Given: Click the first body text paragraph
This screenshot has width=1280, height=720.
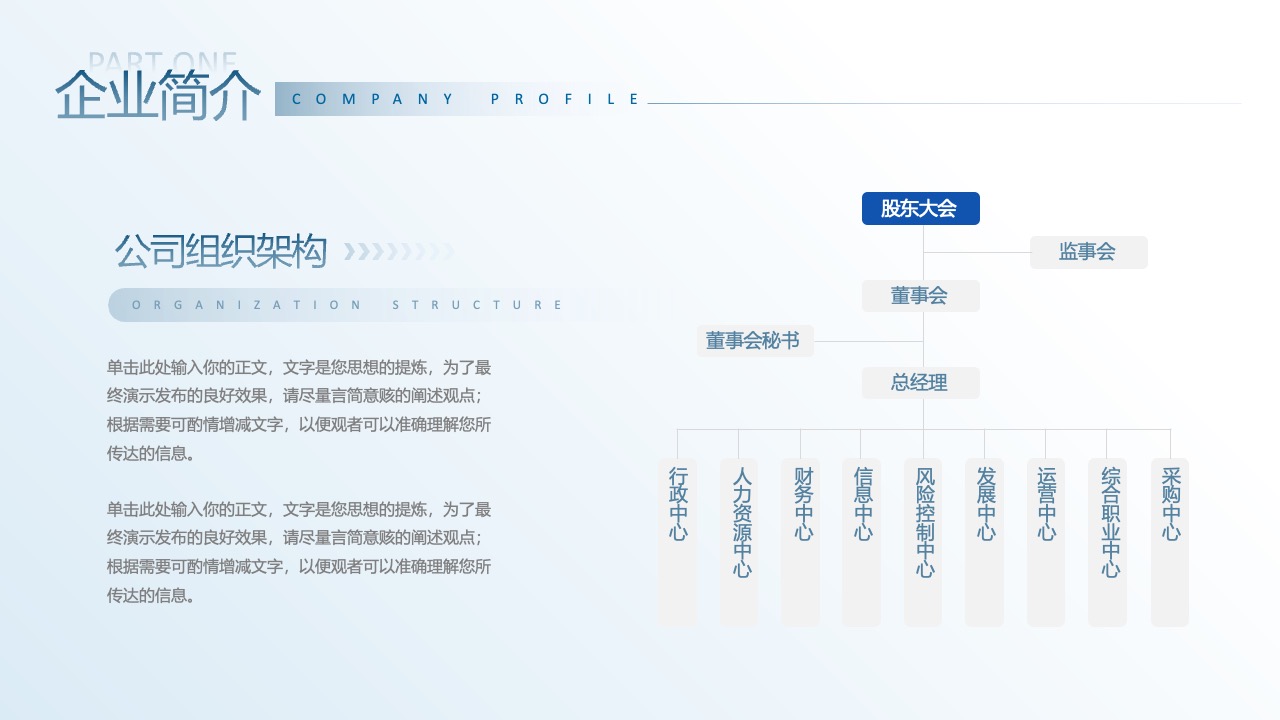Looking at the screenshot, I should point(299,410).
